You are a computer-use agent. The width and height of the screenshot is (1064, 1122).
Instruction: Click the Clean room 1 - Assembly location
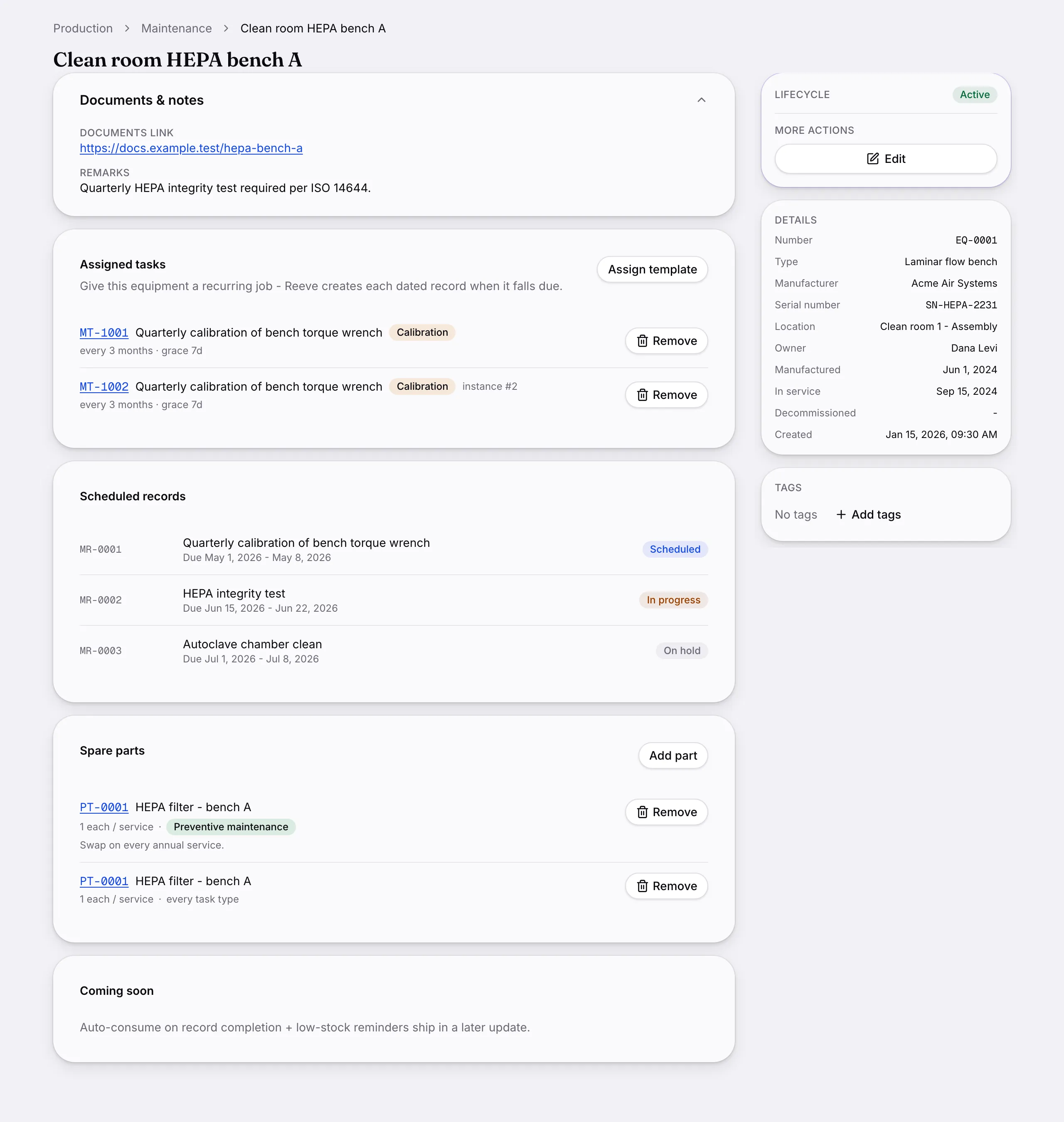pyautogui.click(x=938, y=327)
